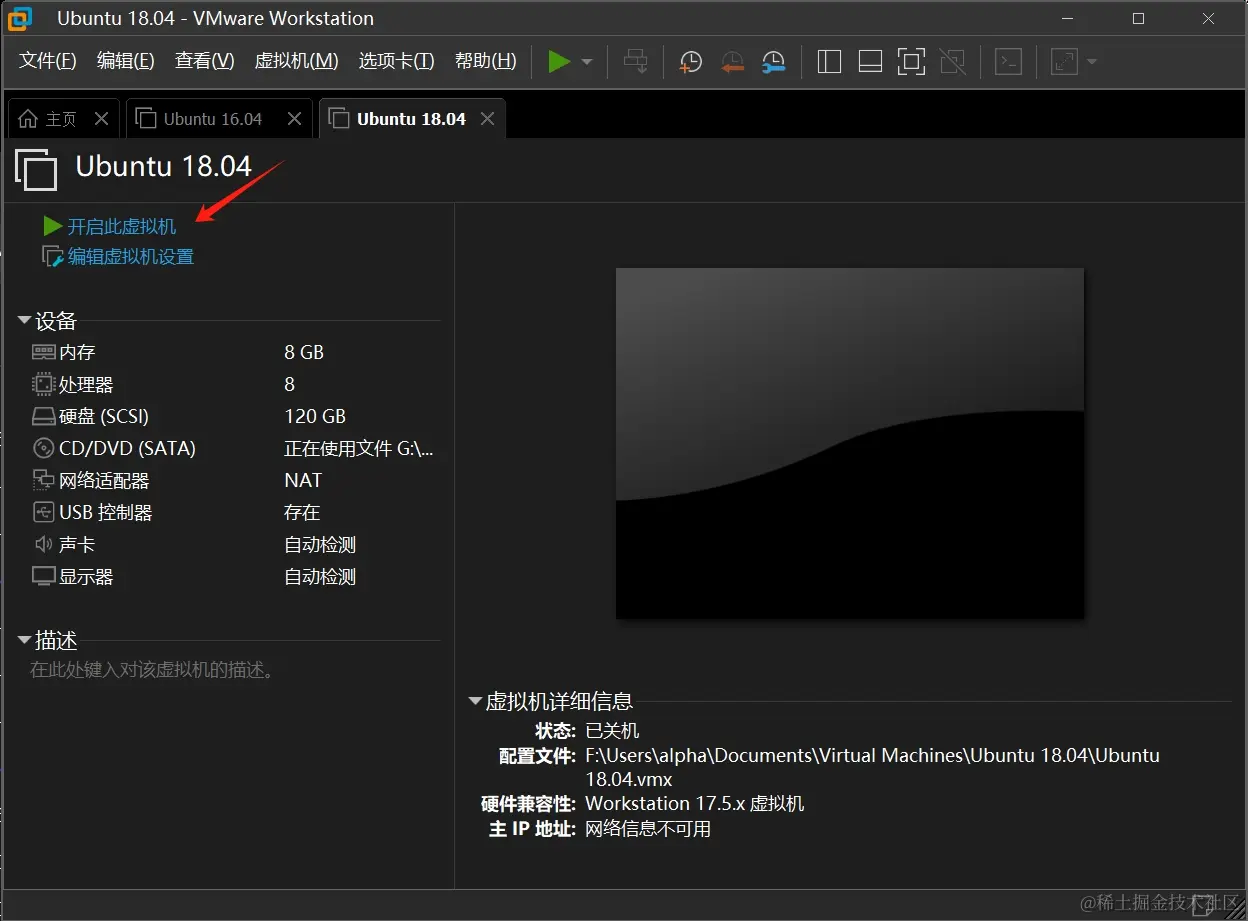Click the virtual machine preview thumbnail
This screenshot has width=1248, height=921.
(x=850, y=443)
